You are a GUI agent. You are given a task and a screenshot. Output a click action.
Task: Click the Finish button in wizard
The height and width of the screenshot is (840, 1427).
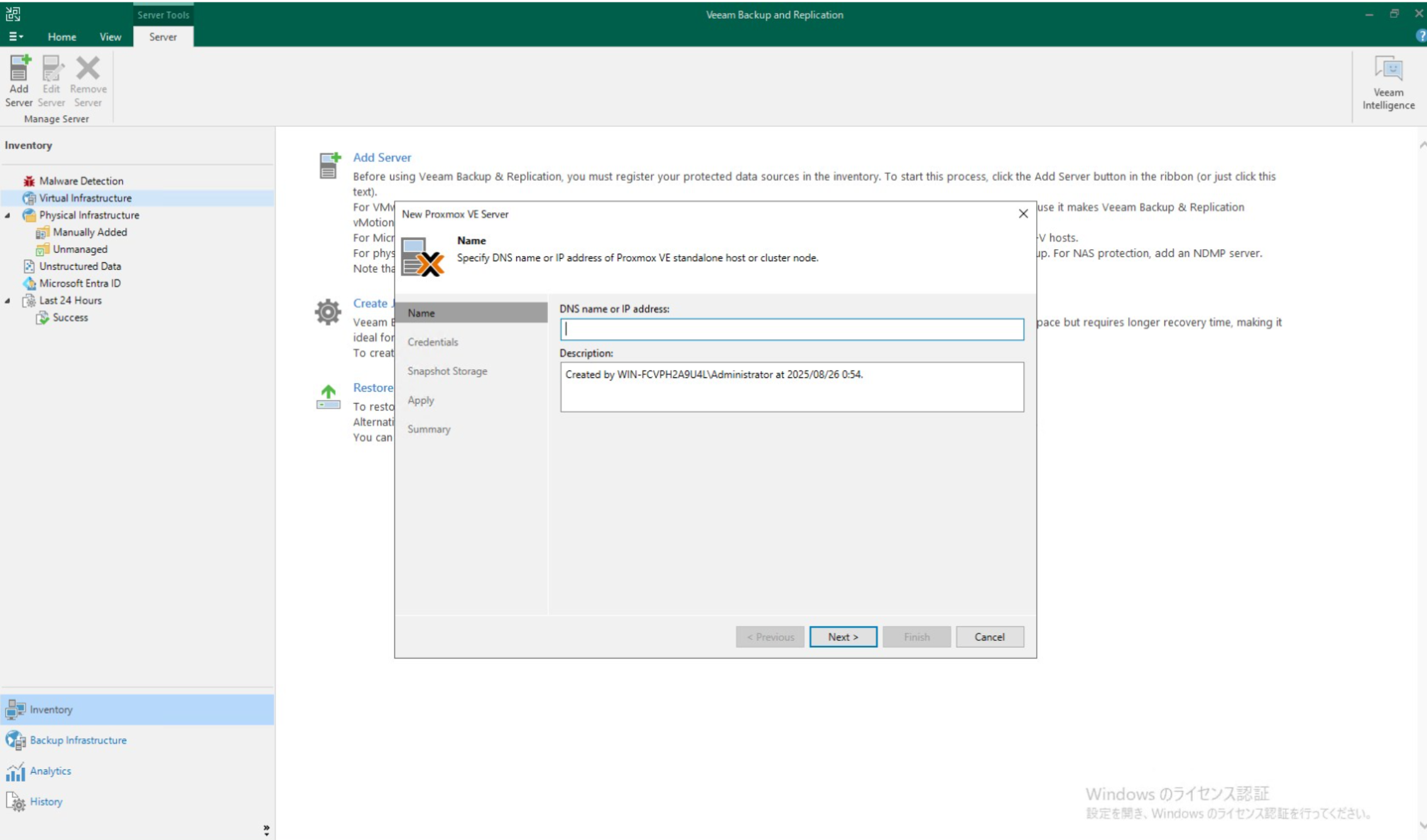coord(916,637)
